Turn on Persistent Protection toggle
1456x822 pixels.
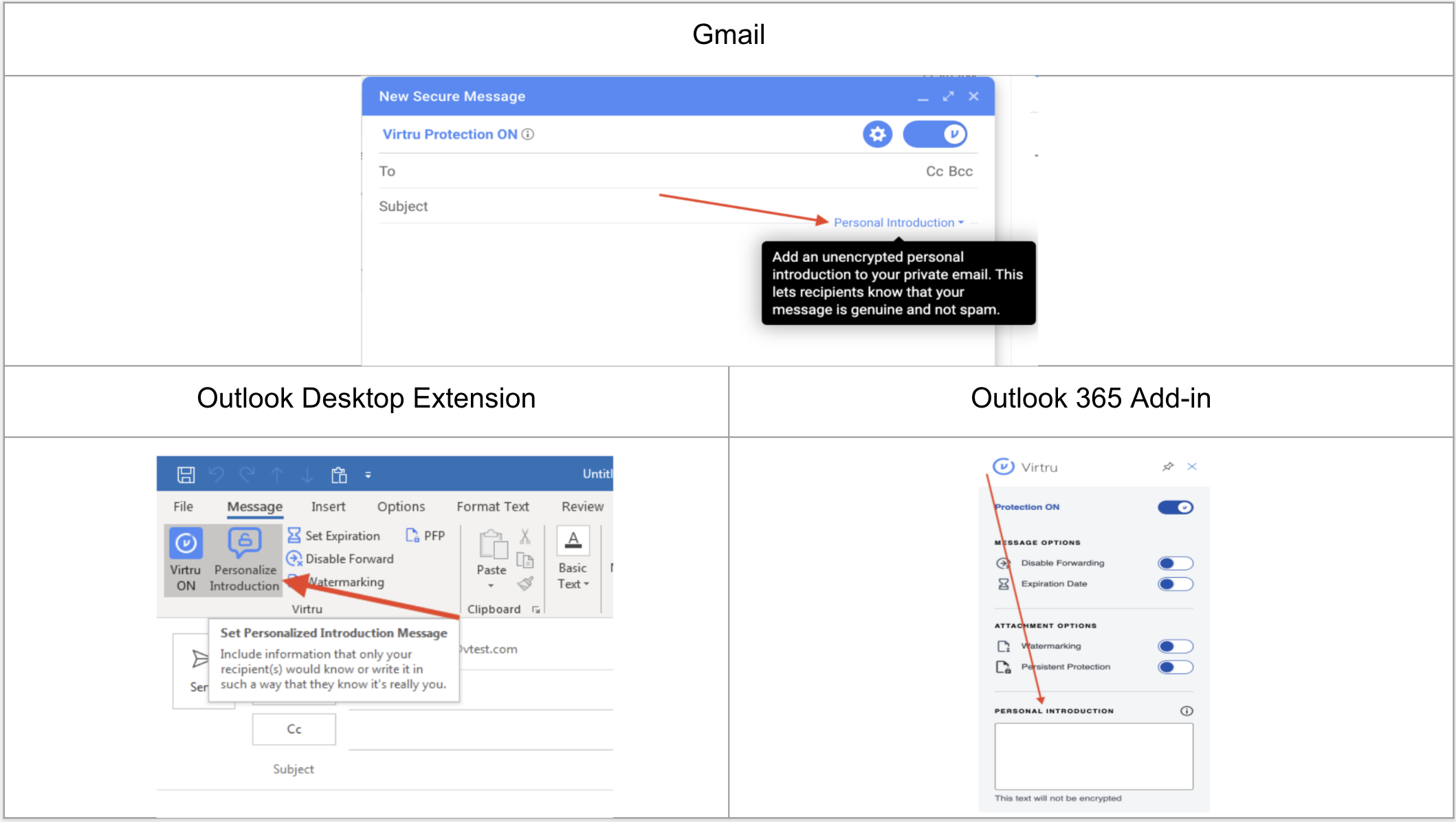point(1176,667)
